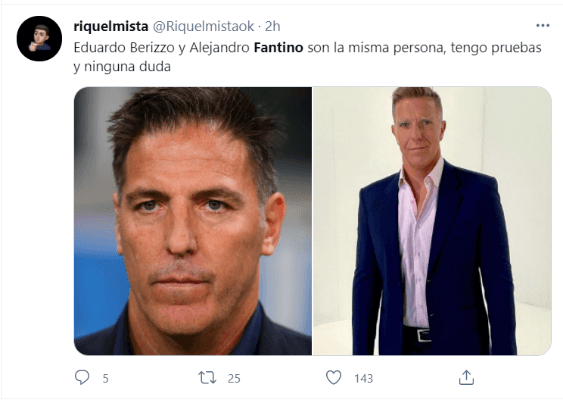This screenshot has width=563, height=400.
Task: Click the text 'son la misma persona'
Action: click(376, 48)
